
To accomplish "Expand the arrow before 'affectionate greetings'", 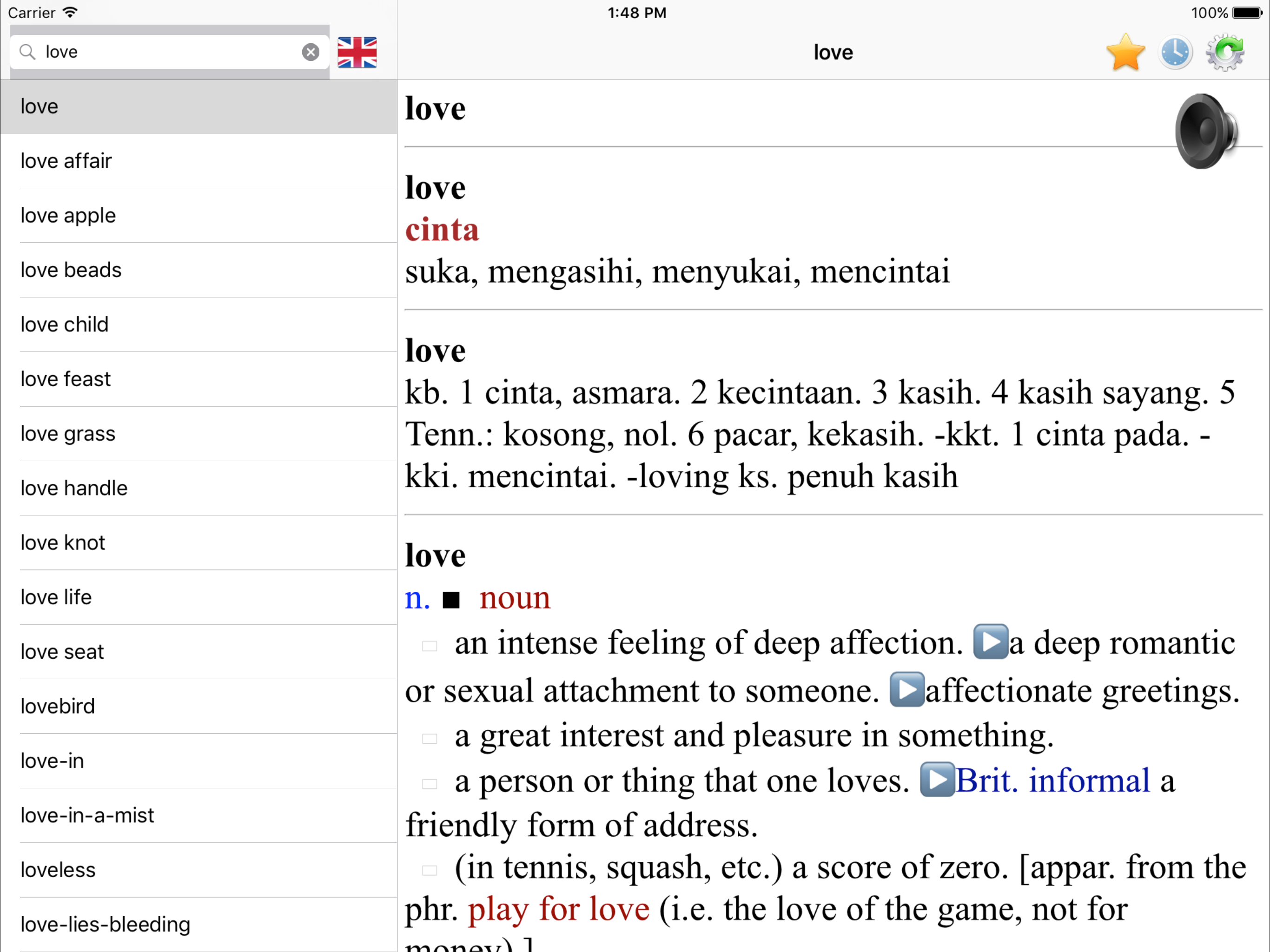I will click(x=906, y=690).
